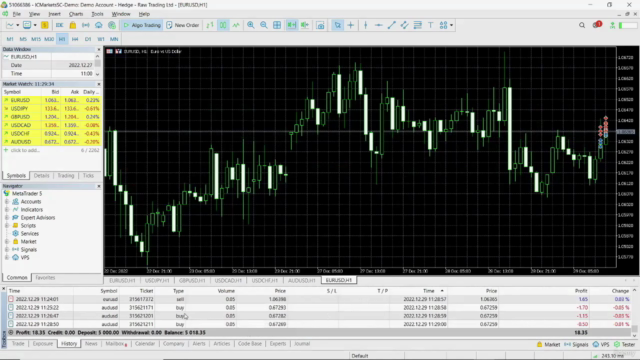Select H4 timeframe
640x360 pixels.
click(x=75, y=39)
